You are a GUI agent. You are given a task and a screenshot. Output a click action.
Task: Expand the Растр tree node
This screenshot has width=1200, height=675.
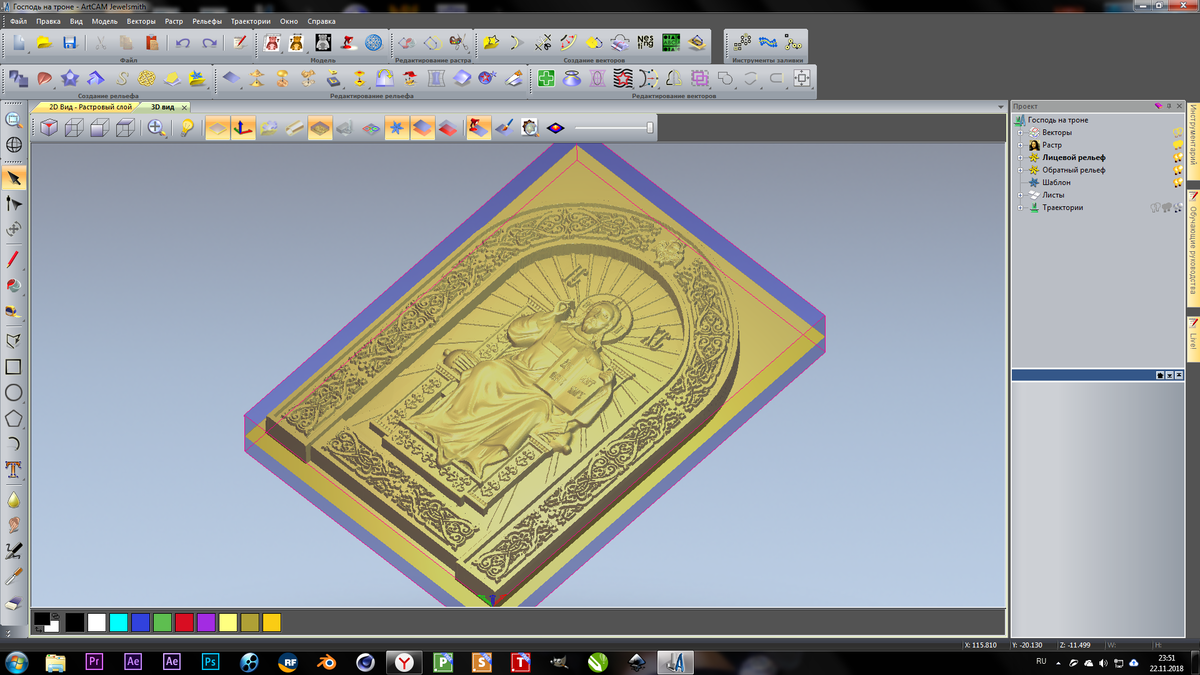(x=1020, y=145)
